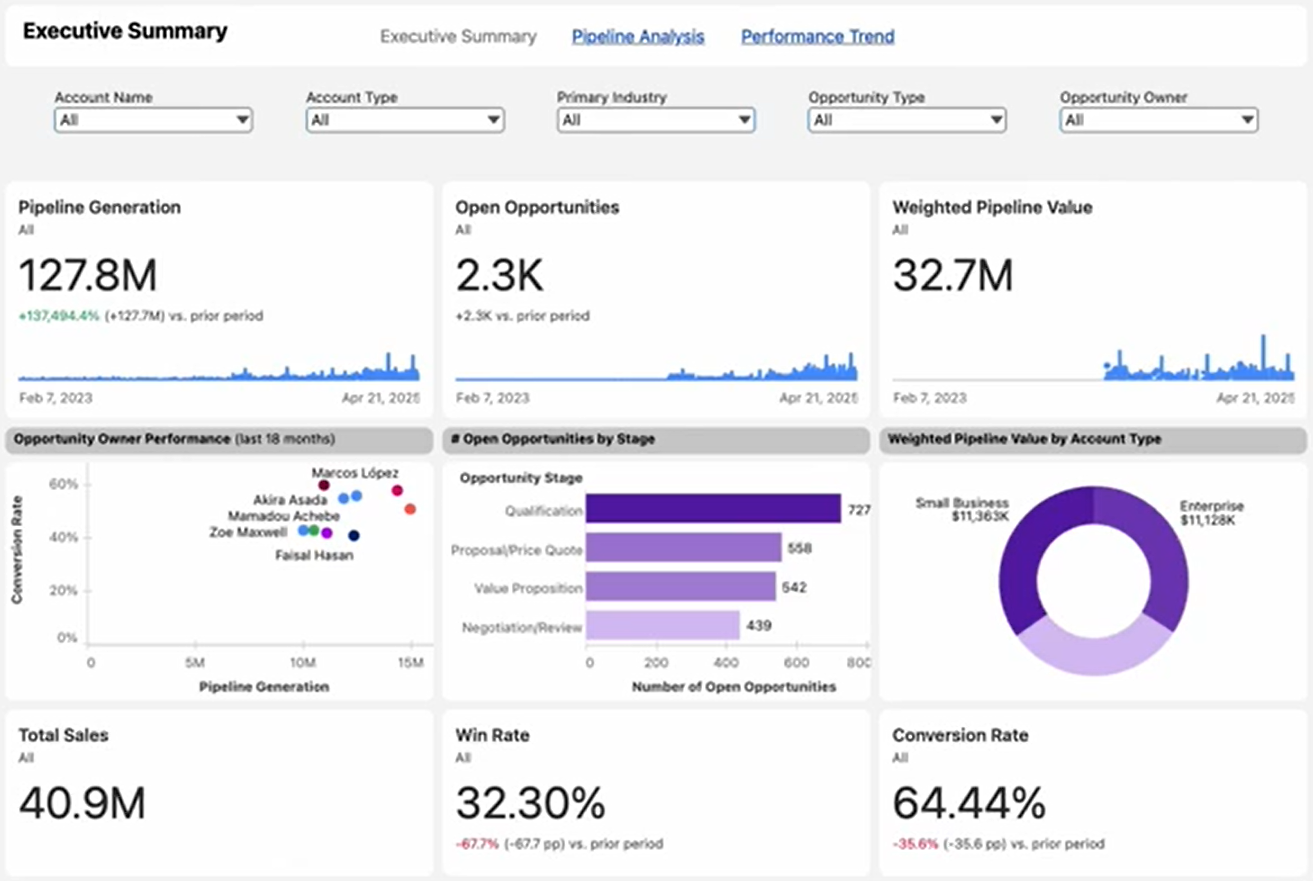Open the Account Name dropdown filter
Screen dimensions: 1313x881
click(x=153, y=120)
